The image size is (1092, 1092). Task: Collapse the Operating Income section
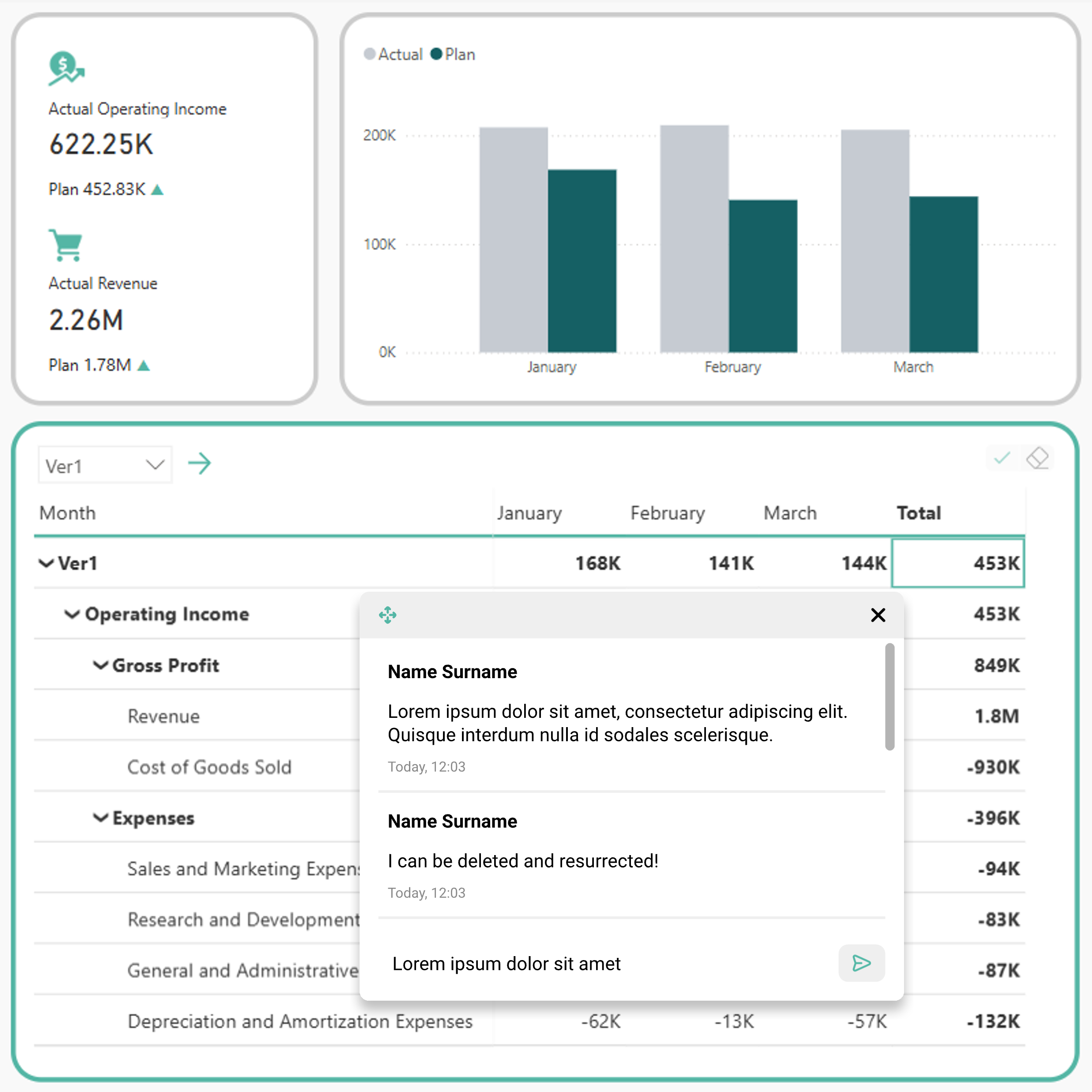tap(72, 615)
